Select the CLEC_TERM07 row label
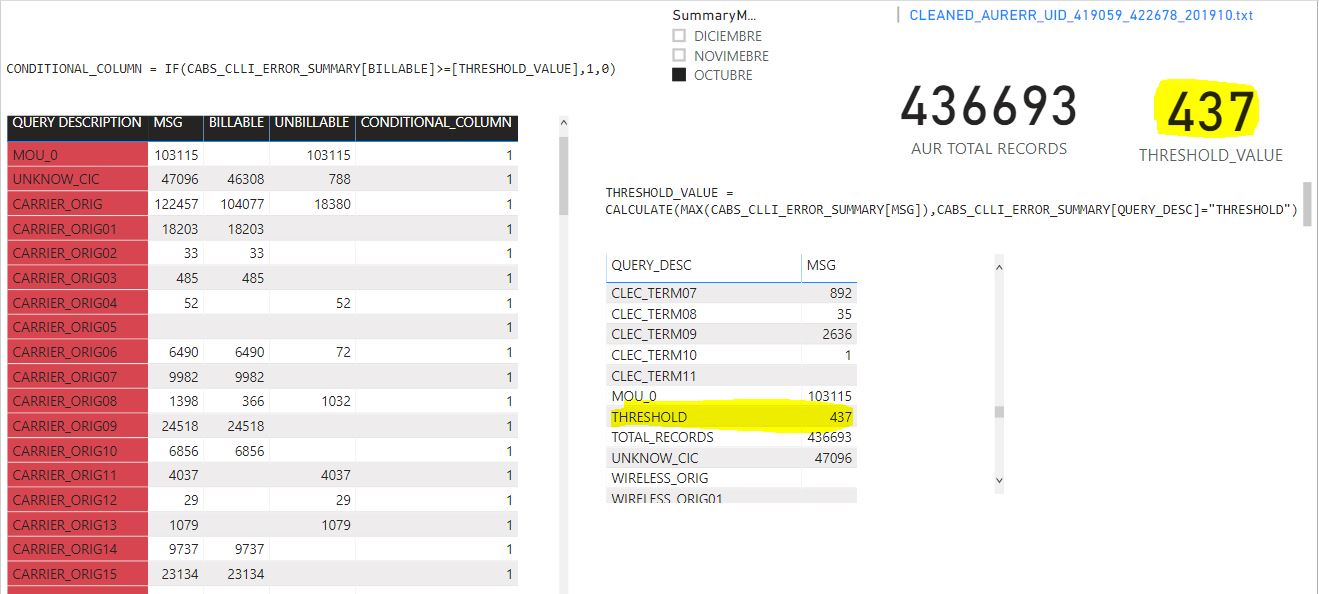1319x594 pixels. click(x=654, y=293)
